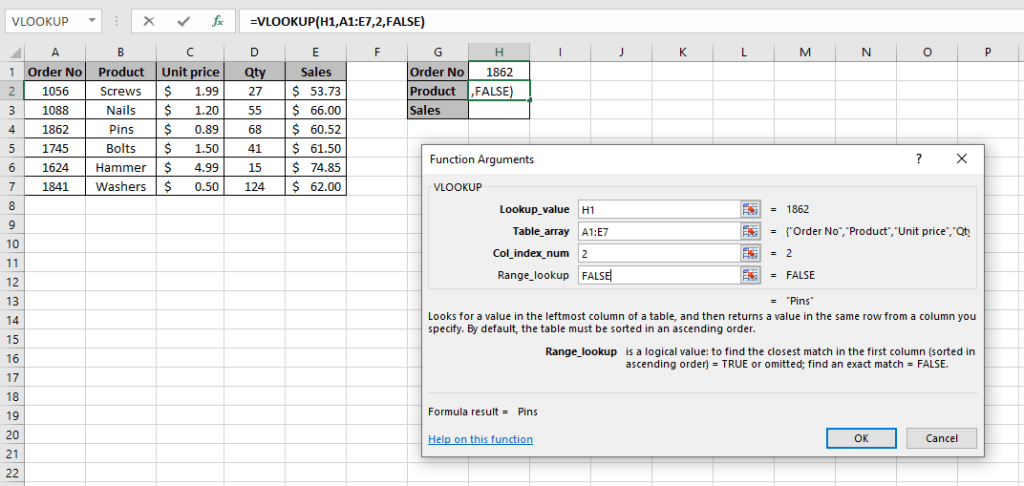The image size is (1024, 486).
Task: Click the Qty header cell
Action: coord(255,72)
